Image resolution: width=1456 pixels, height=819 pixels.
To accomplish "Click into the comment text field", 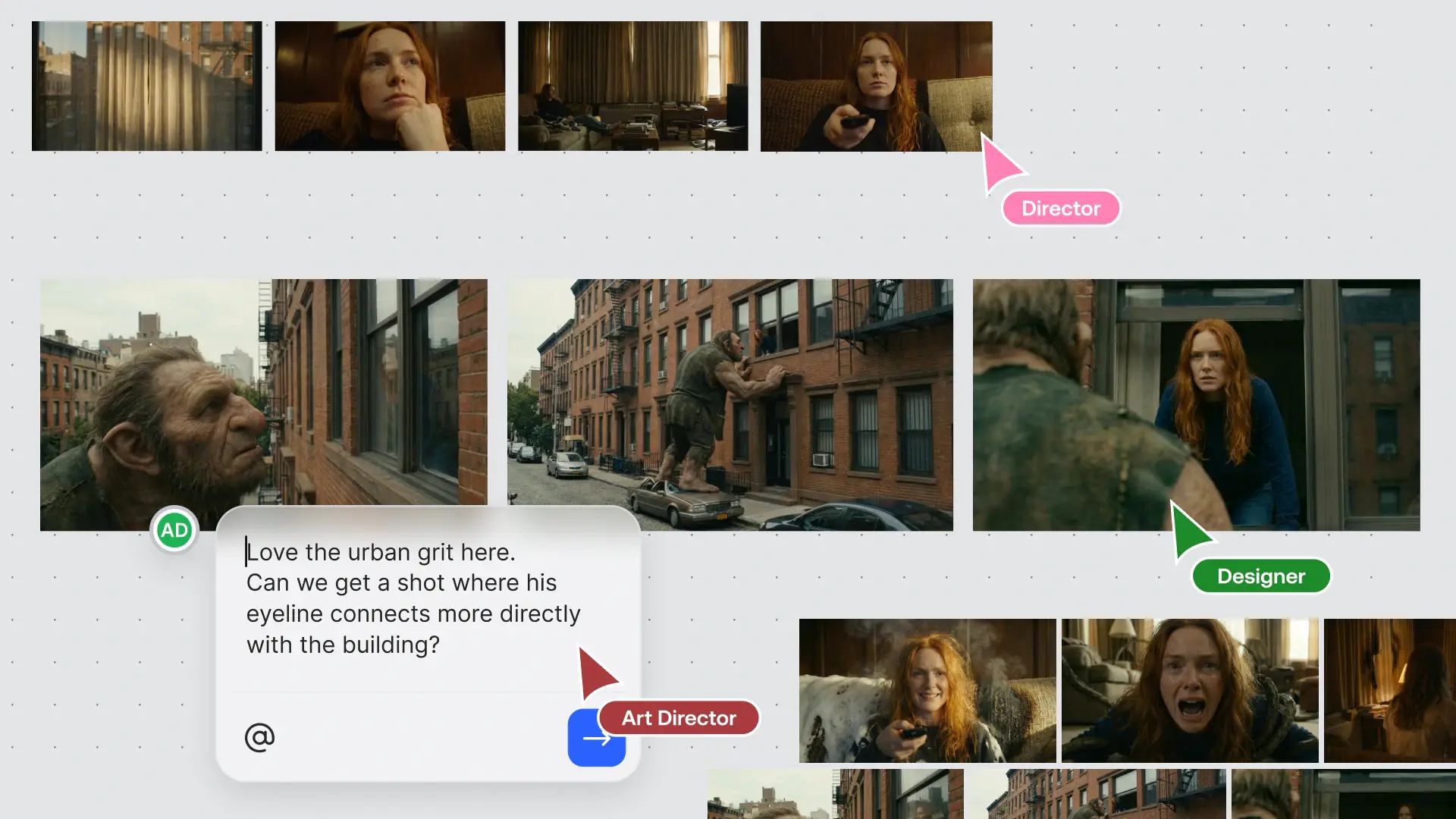I will 413,598.
